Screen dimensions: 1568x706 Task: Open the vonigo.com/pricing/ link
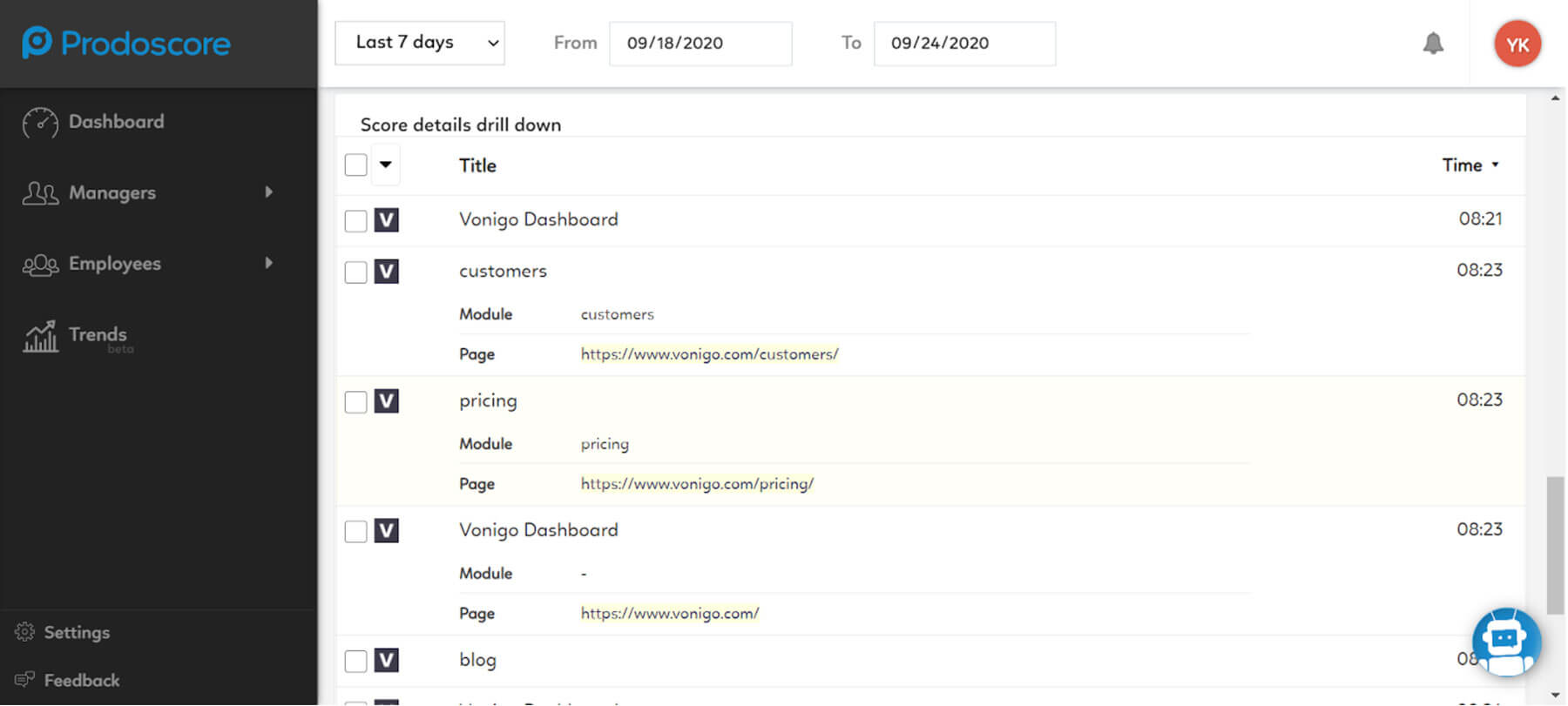pos(697,484)
